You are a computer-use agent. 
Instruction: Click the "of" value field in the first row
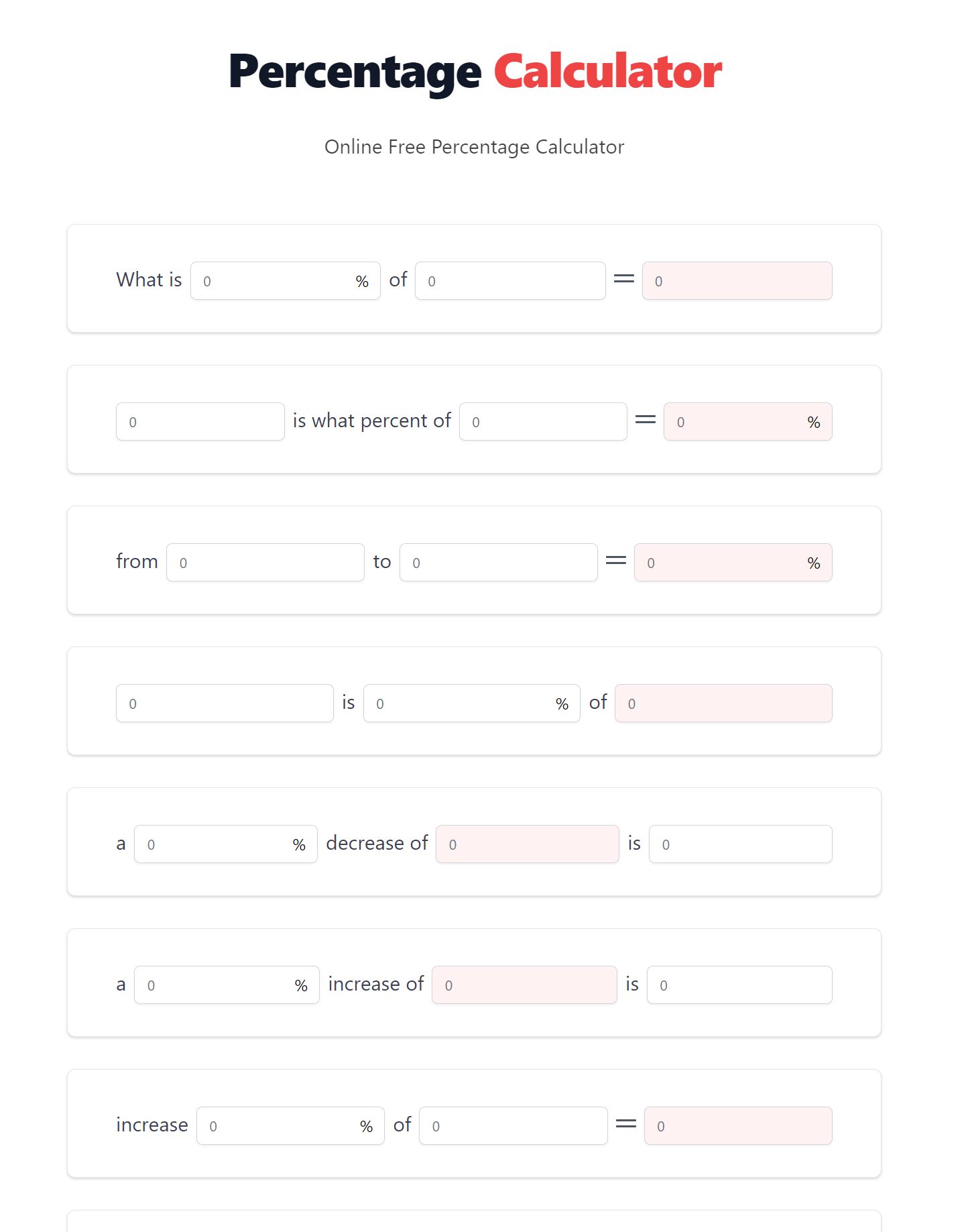click(510, 280)
